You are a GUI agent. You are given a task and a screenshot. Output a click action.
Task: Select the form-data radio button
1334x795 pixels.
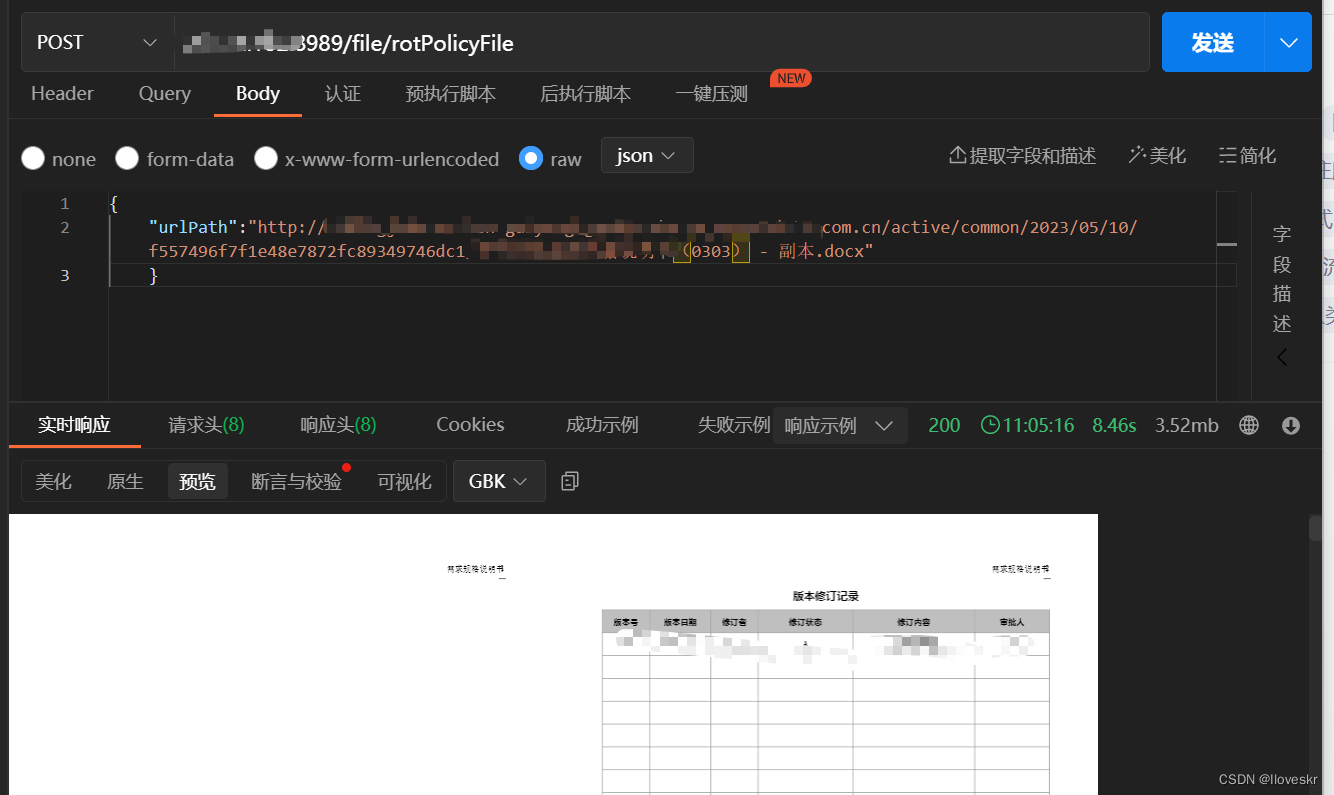coord(127,158)
